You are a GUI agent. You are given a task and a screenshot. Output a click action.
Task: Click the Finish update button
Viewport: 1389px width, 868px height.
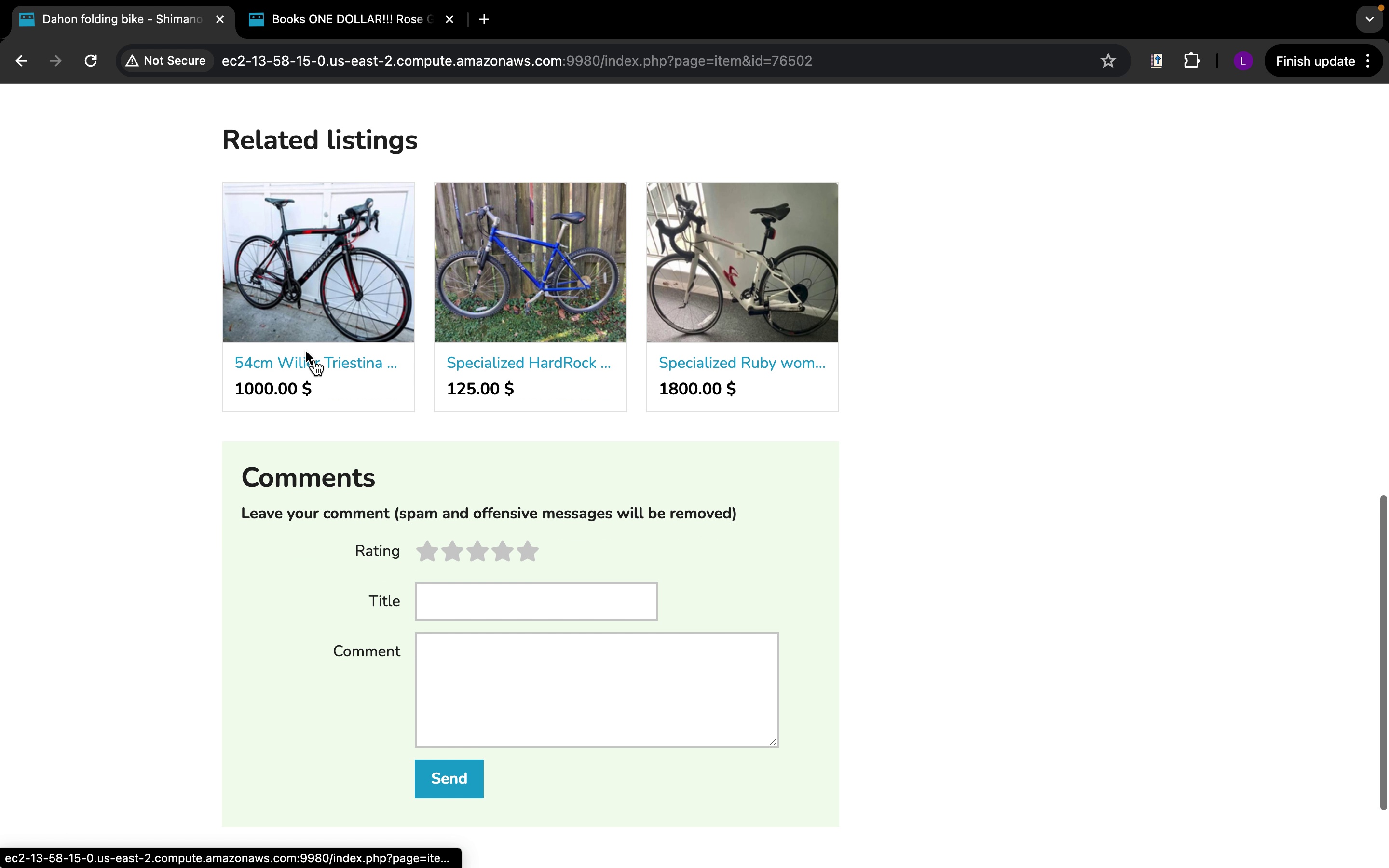pos(1314,61)
